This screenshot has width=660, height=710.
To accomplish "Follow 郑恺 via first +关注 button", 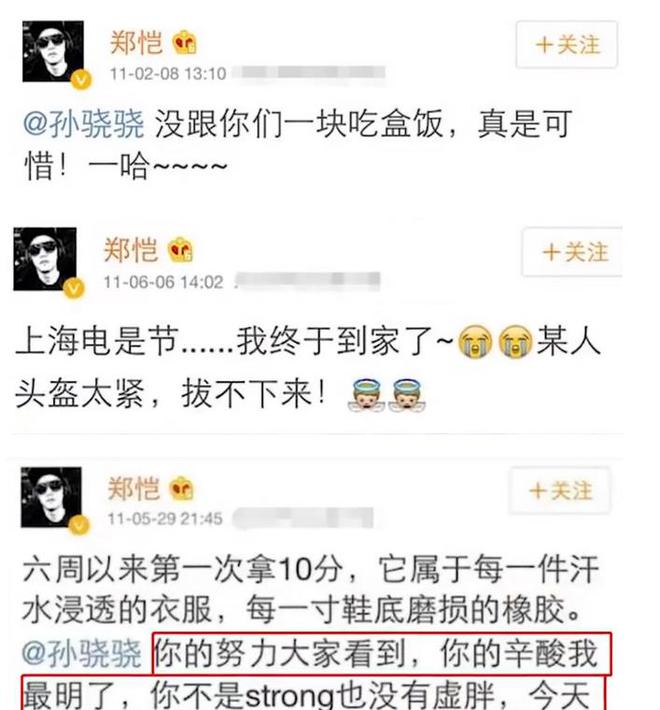I will pos(567,44).
